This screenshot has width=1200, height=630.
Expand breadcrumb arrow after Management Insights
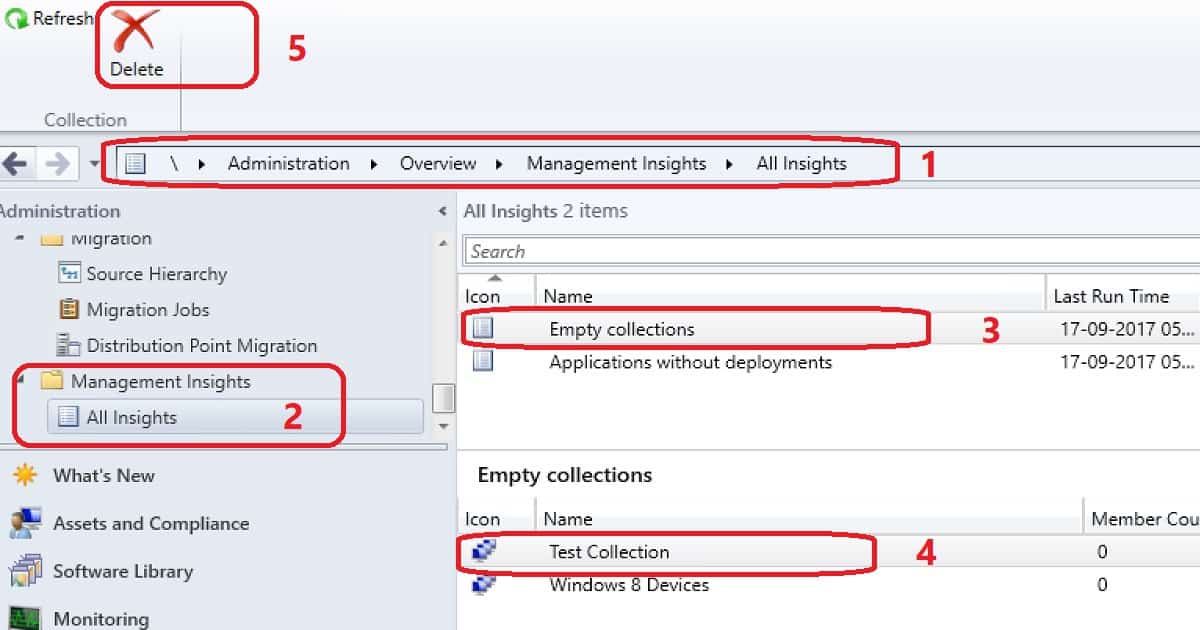[730, 164]
